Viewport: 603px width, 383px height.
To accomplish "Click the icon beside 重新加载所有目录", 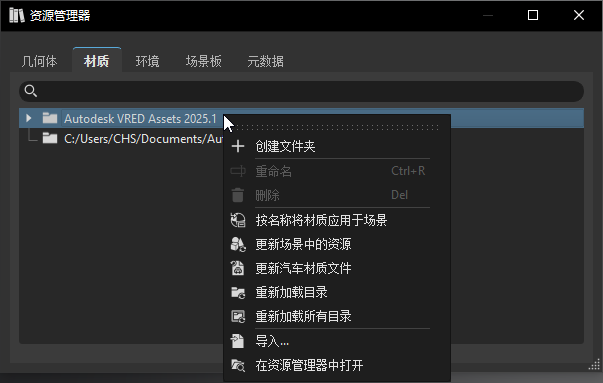I will pos(238,316).
